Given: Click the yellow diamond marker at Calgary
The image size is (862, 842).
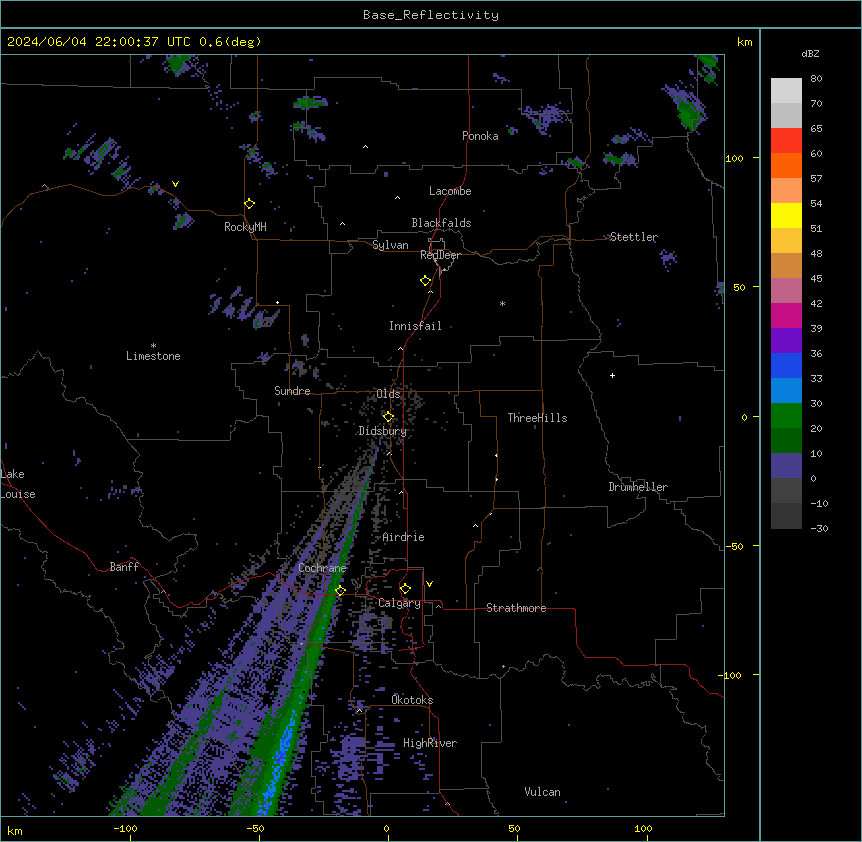Looking at the screenshot, I should 405,589.
